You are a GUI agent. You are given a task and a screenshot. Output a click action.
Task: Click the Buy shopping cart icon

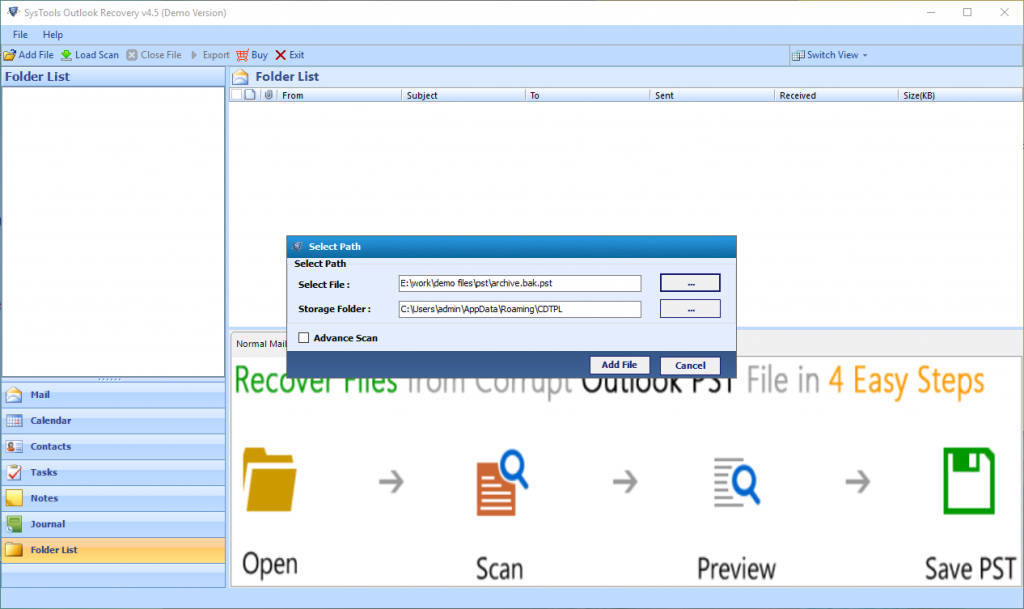(241, 55)
